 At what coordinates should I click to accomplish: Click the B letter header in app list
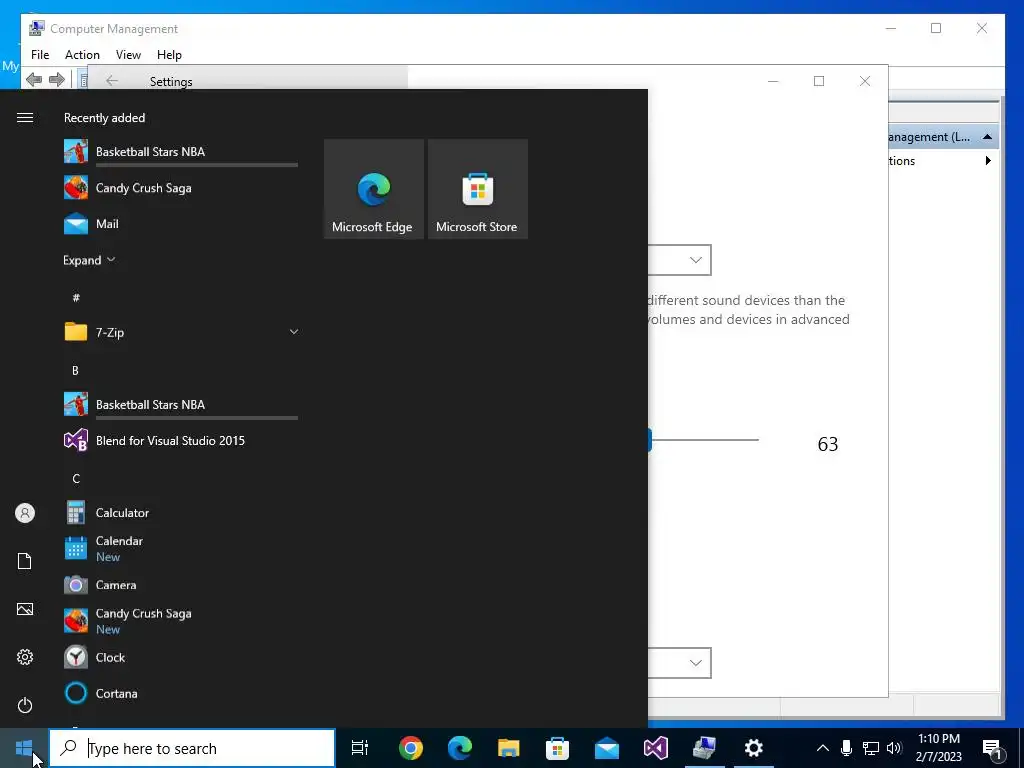pos(75,370)
